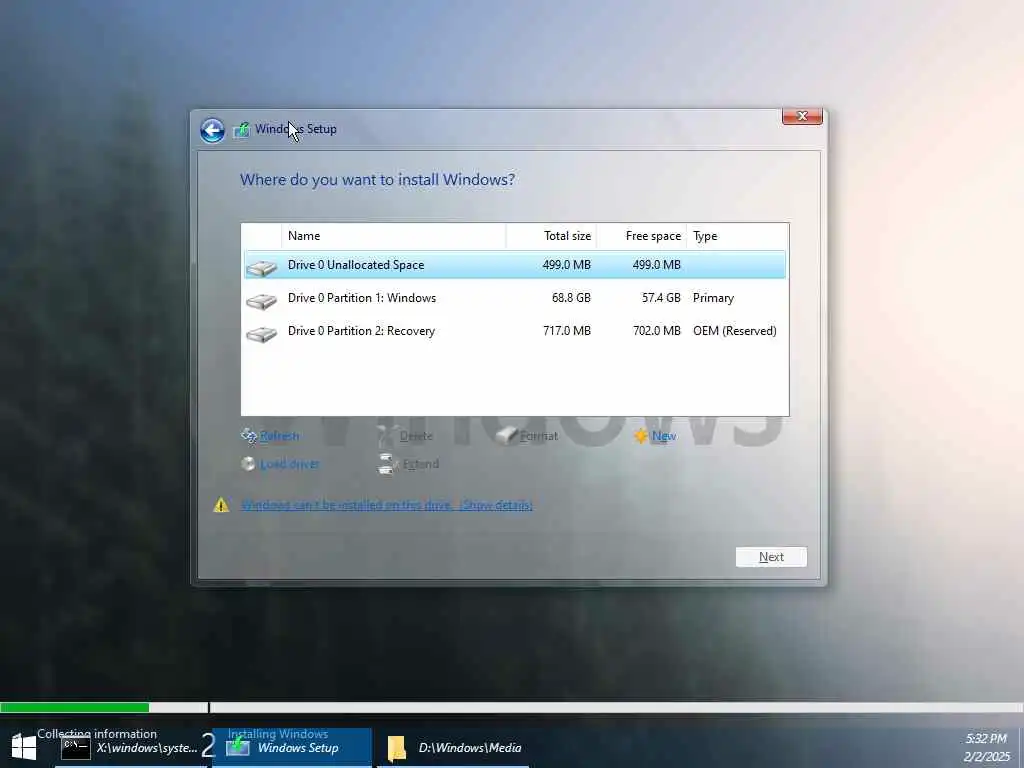Click the yellow warning triangle icon
Image resolution: width=1024 pixels, height=768 pixels.
click(221, 505)
